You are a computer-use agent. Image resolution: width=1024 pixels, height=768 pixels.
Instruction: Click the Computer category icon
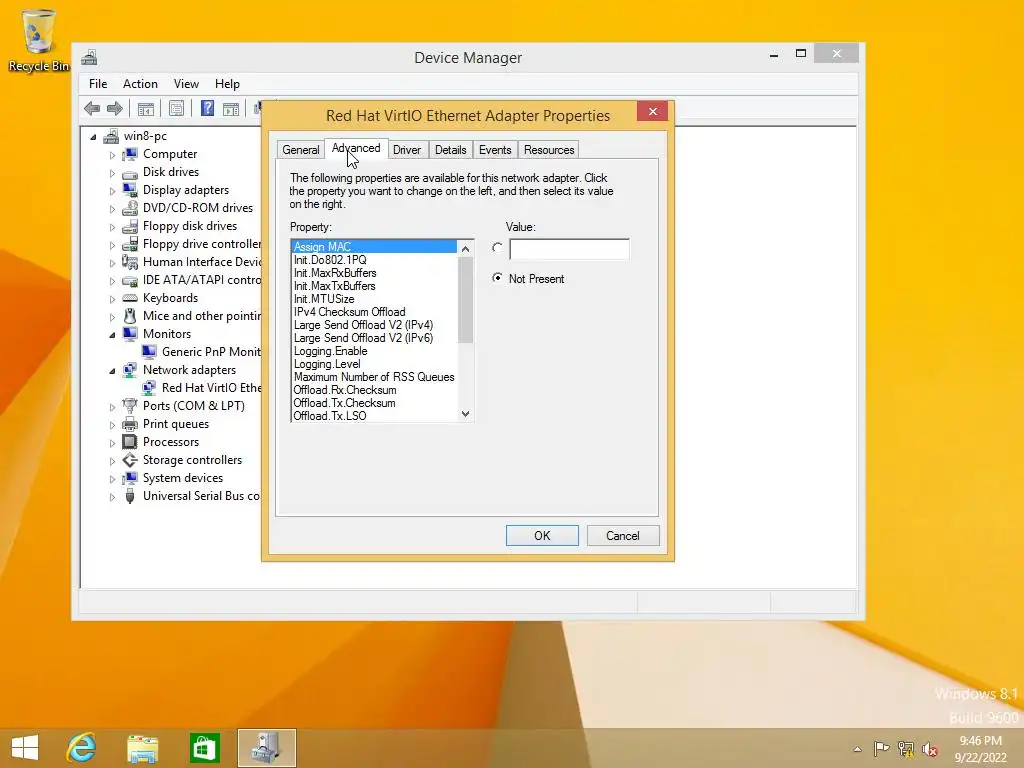click(x=130, y=154)
